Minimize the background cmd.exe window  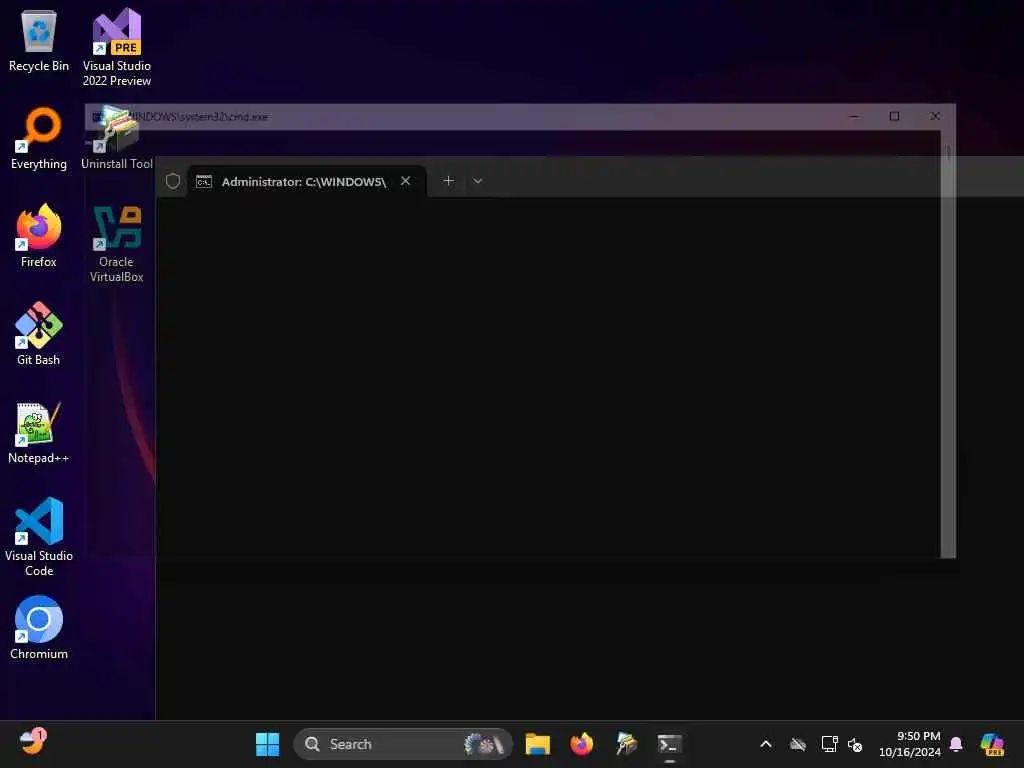point(854,116)
